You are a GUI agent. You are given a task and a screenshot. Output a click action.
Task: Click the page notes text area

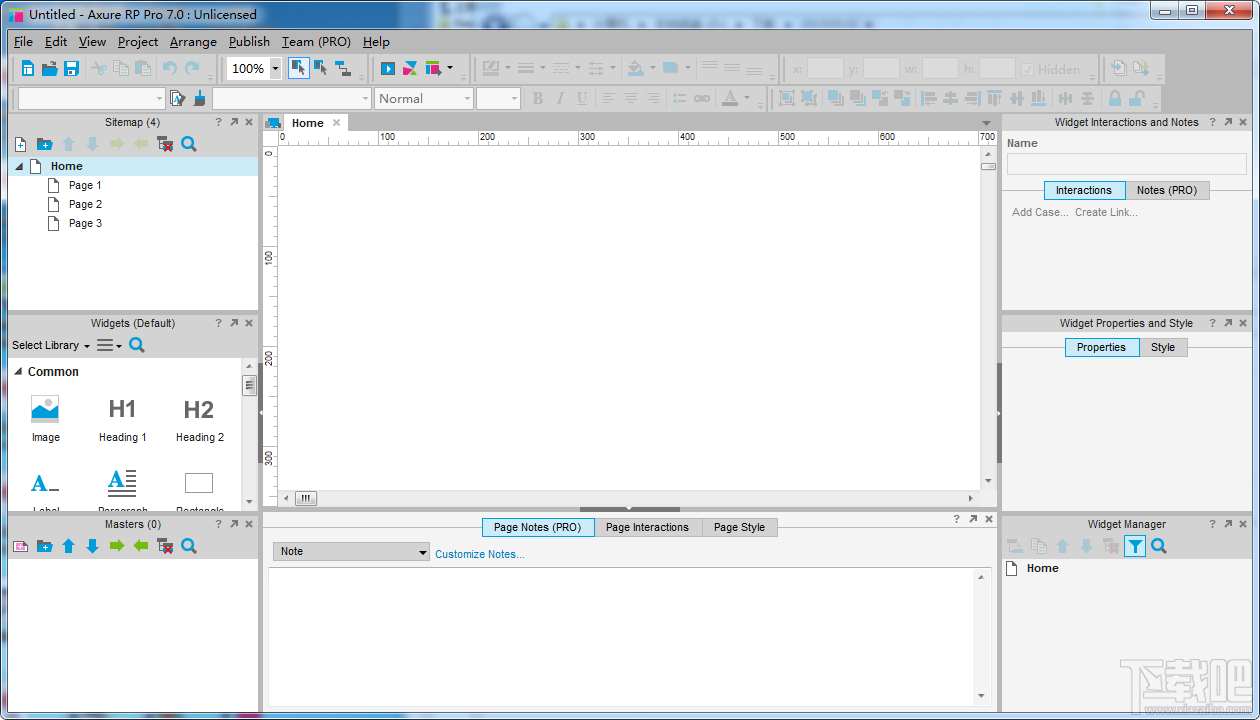click(621, 636)
